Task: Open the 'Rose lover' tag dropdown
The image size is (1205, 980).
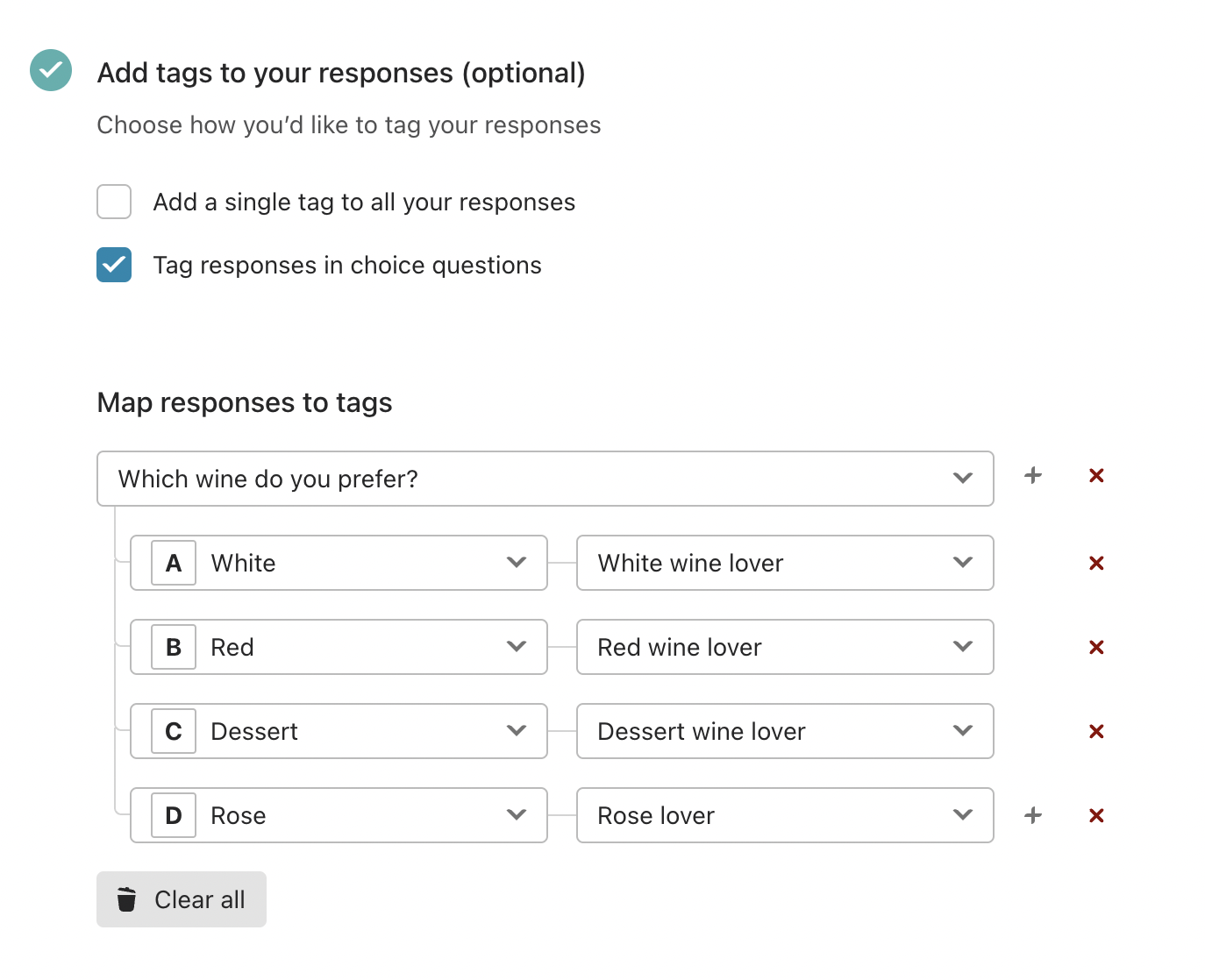Action: 785,815
